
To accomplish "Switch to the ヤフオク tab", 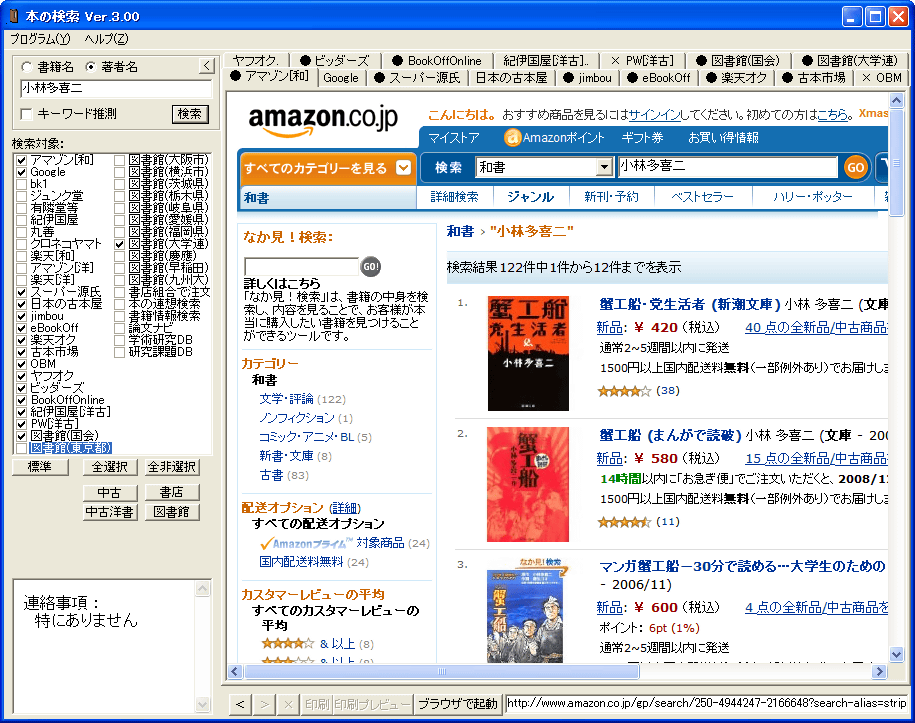I will point(256,61).
